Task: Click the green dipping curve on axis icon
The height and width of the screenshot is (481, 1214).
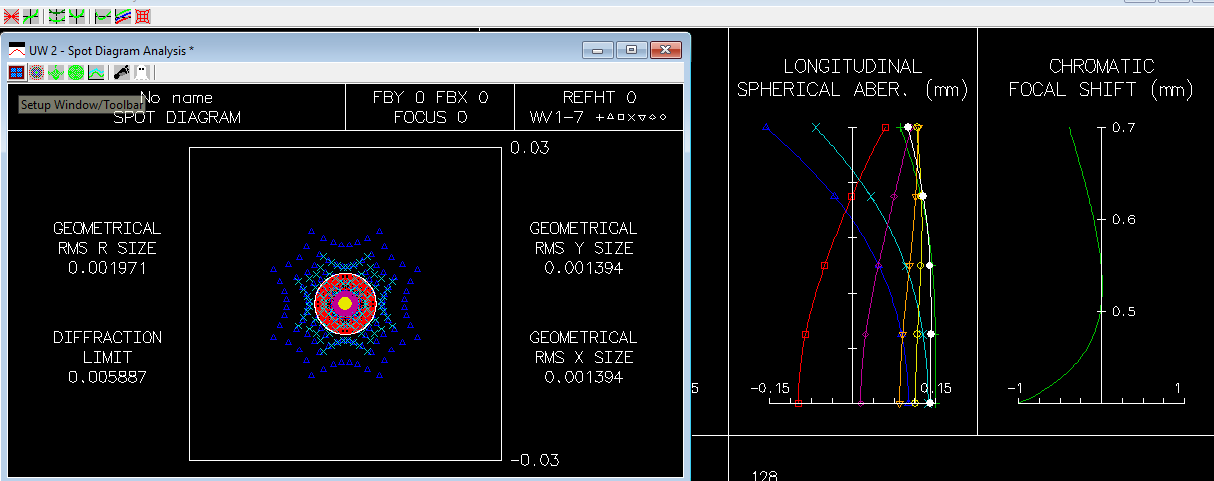Action: 103,17
